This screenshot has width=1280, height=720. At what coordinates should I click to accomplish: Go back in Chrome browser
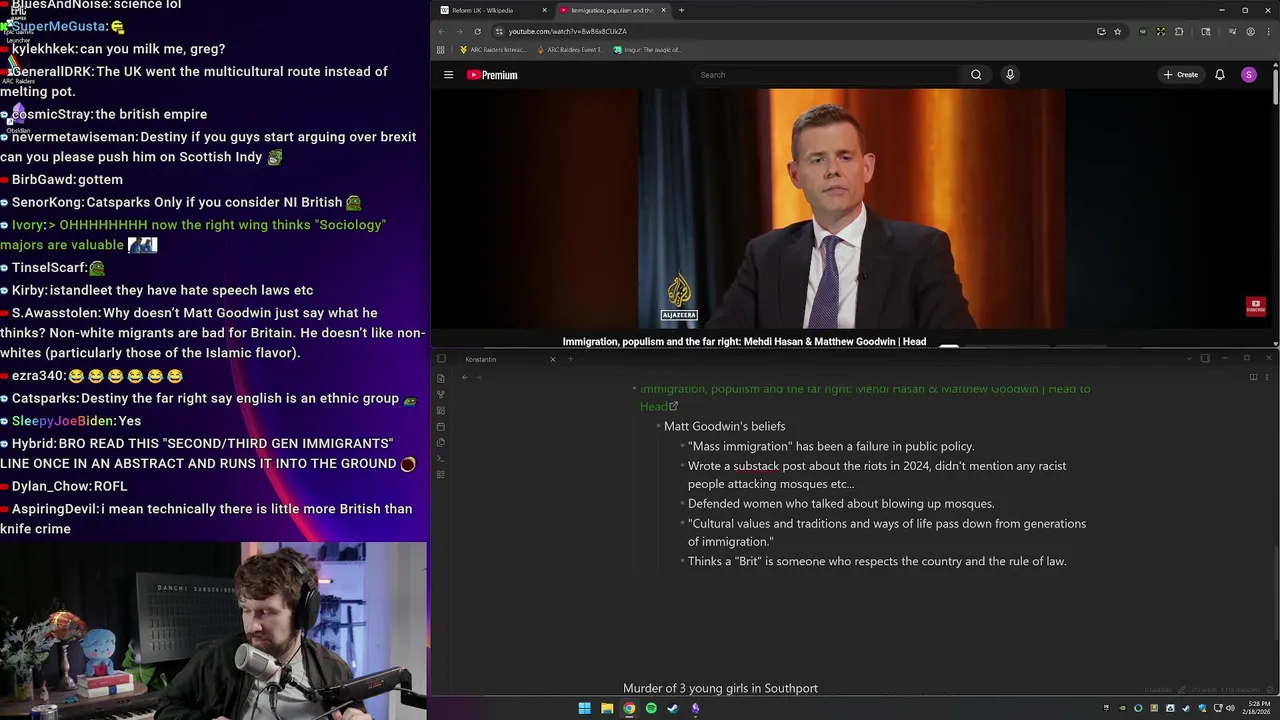click(x=441, y=31)
